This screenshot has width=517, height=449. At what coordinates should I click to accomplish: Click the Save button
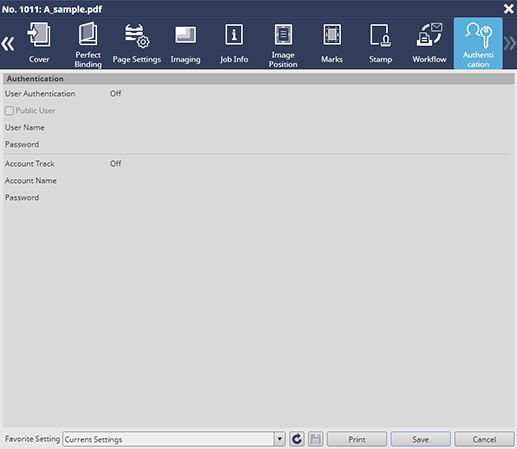coord(421,439)
